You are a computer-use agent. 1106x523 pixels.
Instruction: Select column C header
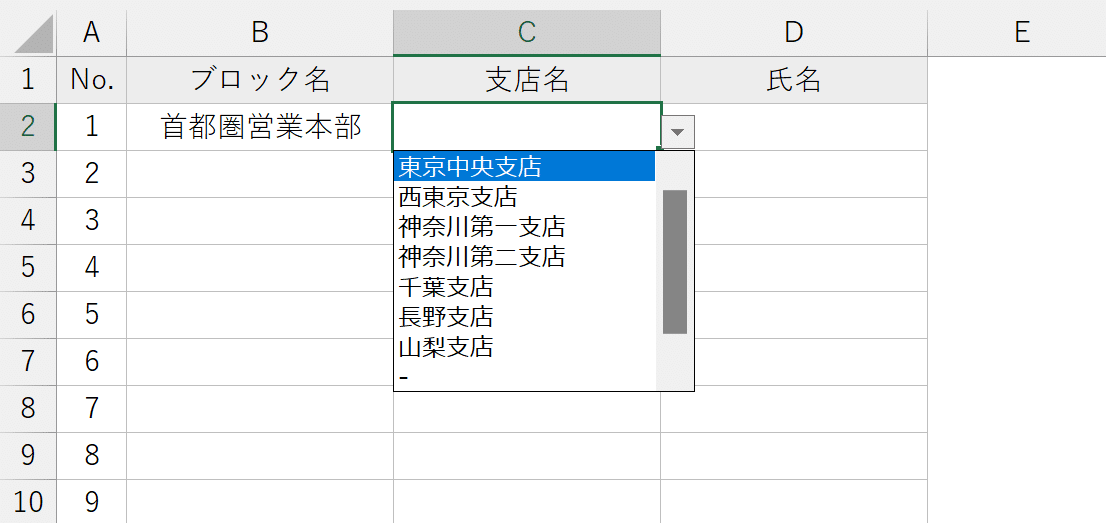tap(527, 33)
